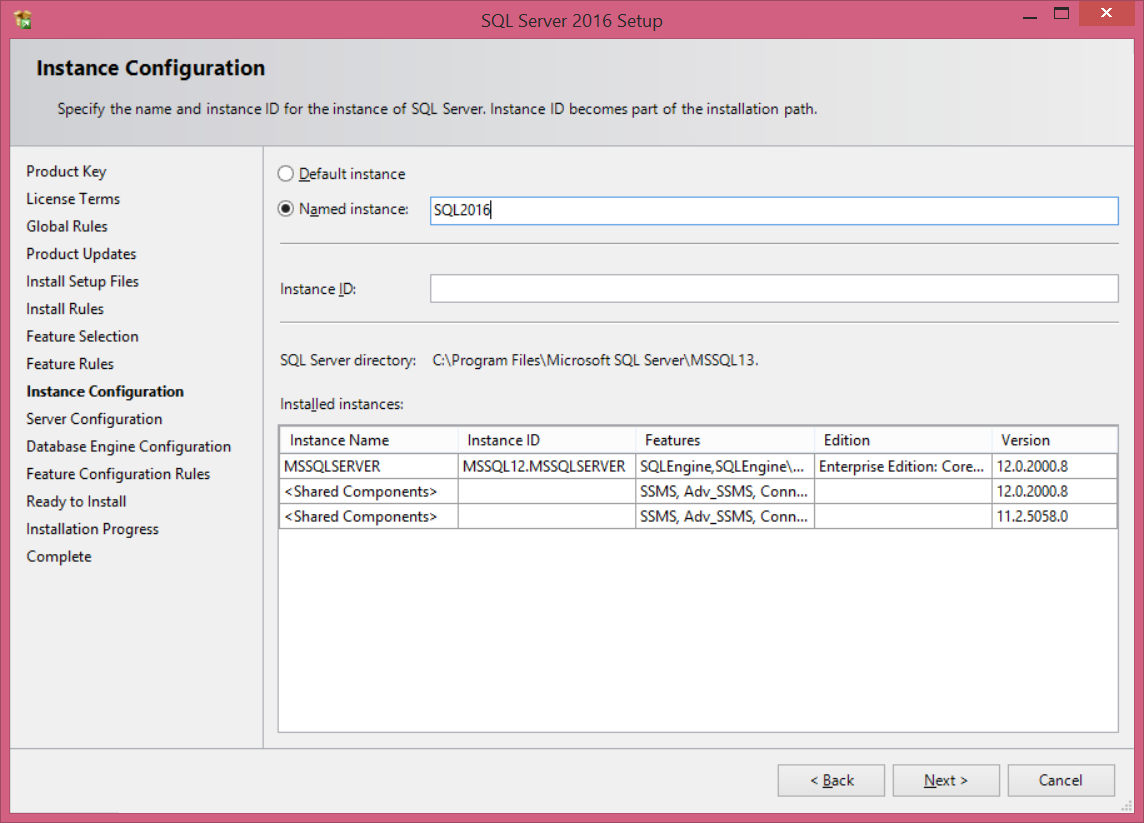Select the Shared Components row with version 12.0.2000.8

point(698,492)
